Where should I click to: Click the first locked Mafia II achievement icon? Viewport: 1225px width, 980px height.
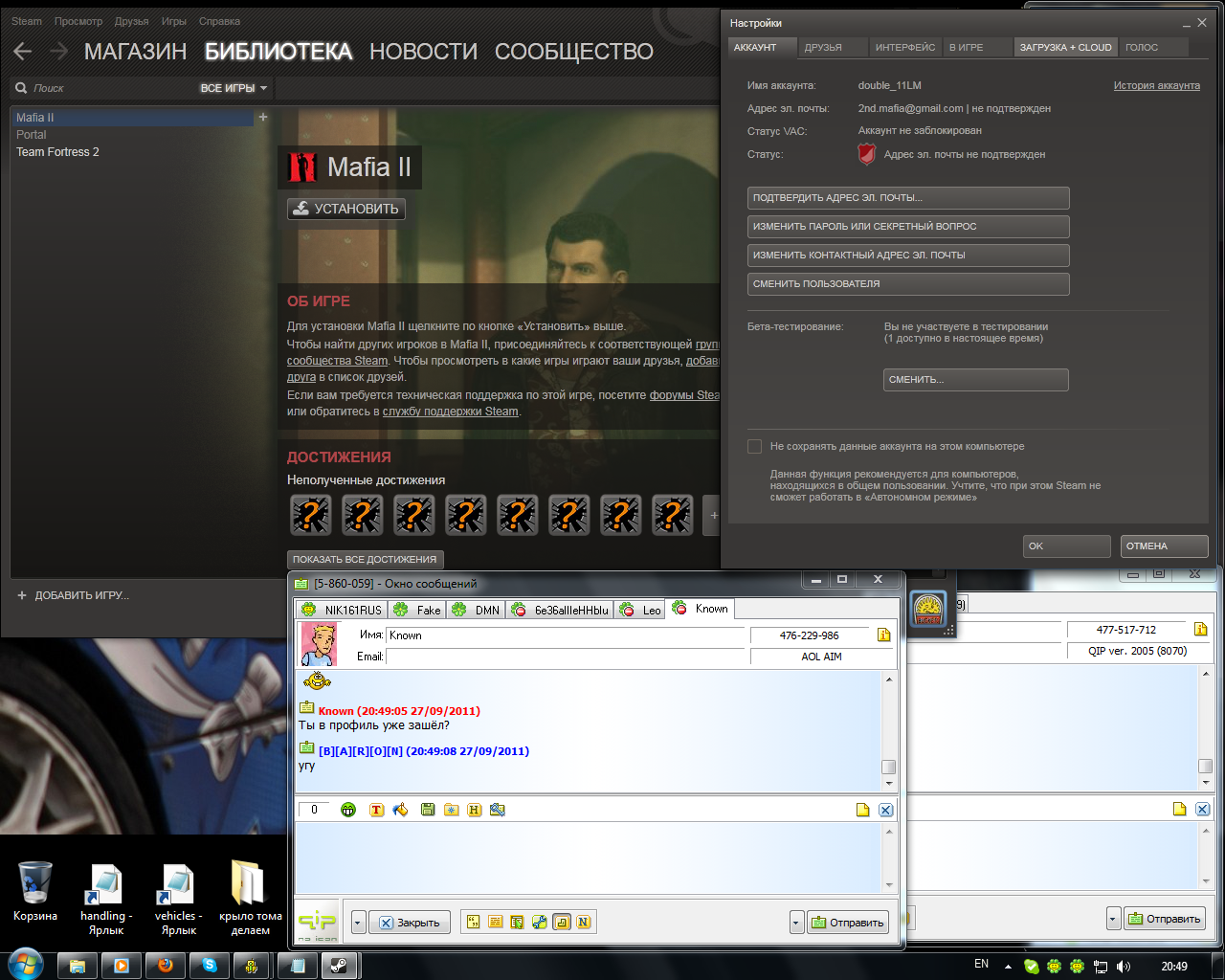point(311,515)
